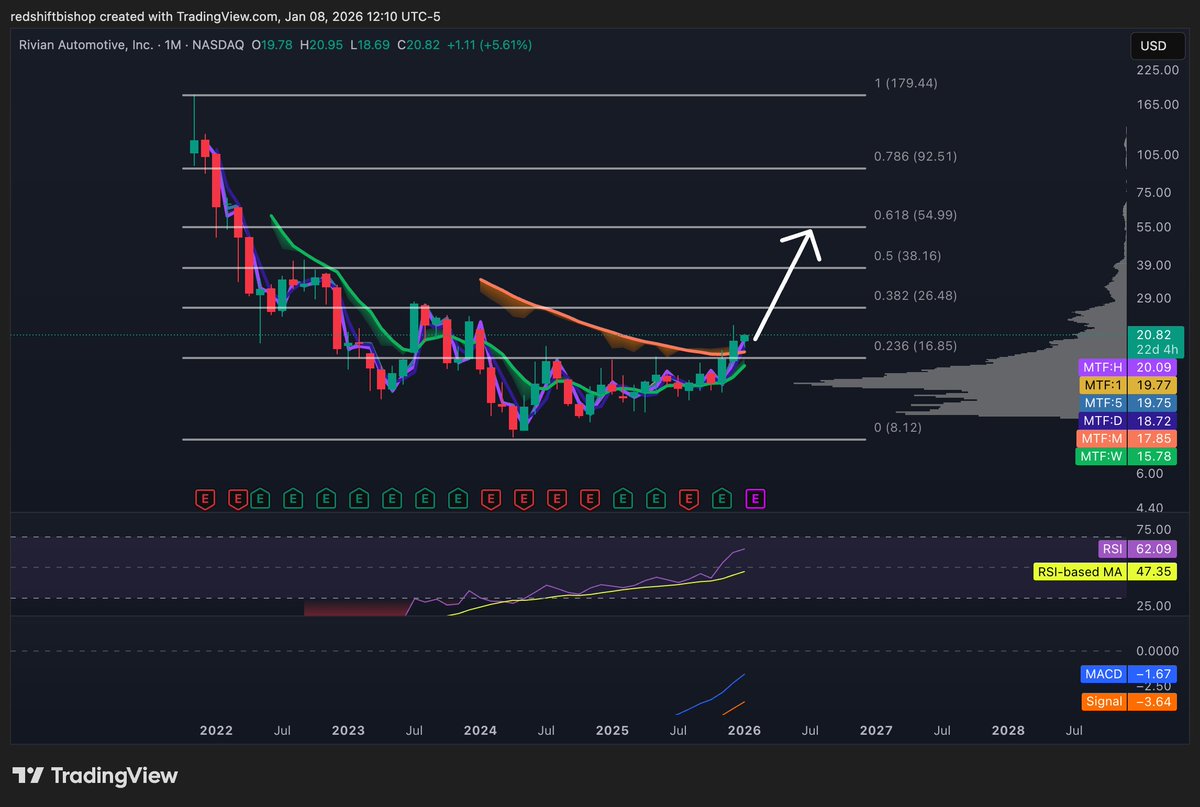Click 105.00 on the price axis
Screen dimensions: 1200x807
tap(1156, 155)
